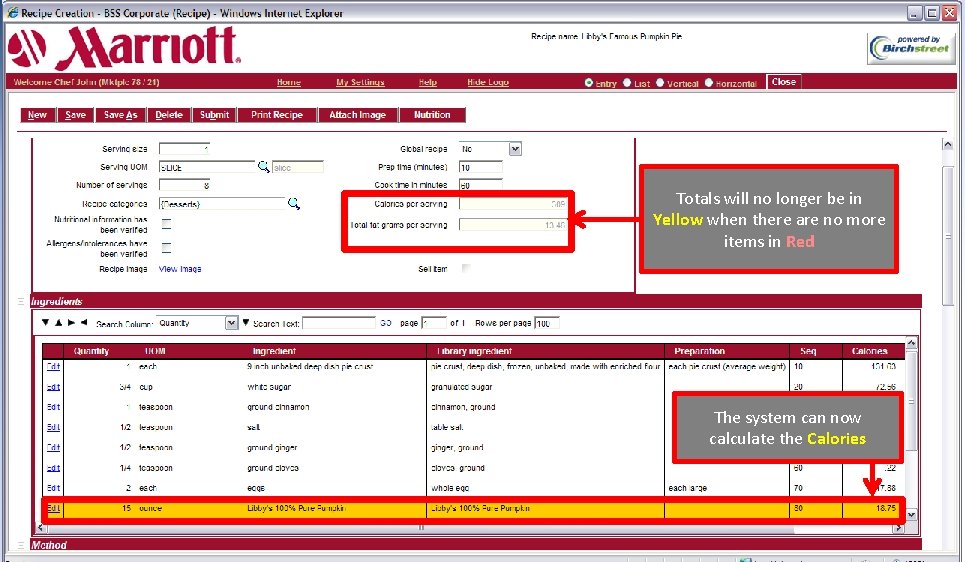Click the up triangle arrow in Ingredients toolbar

[x=58, y=323]
